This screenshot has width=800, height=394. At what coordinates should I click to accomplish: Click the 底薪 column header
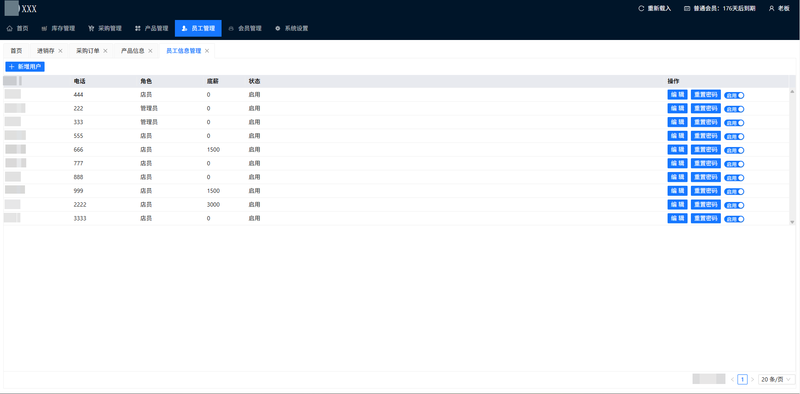[213, 81]
